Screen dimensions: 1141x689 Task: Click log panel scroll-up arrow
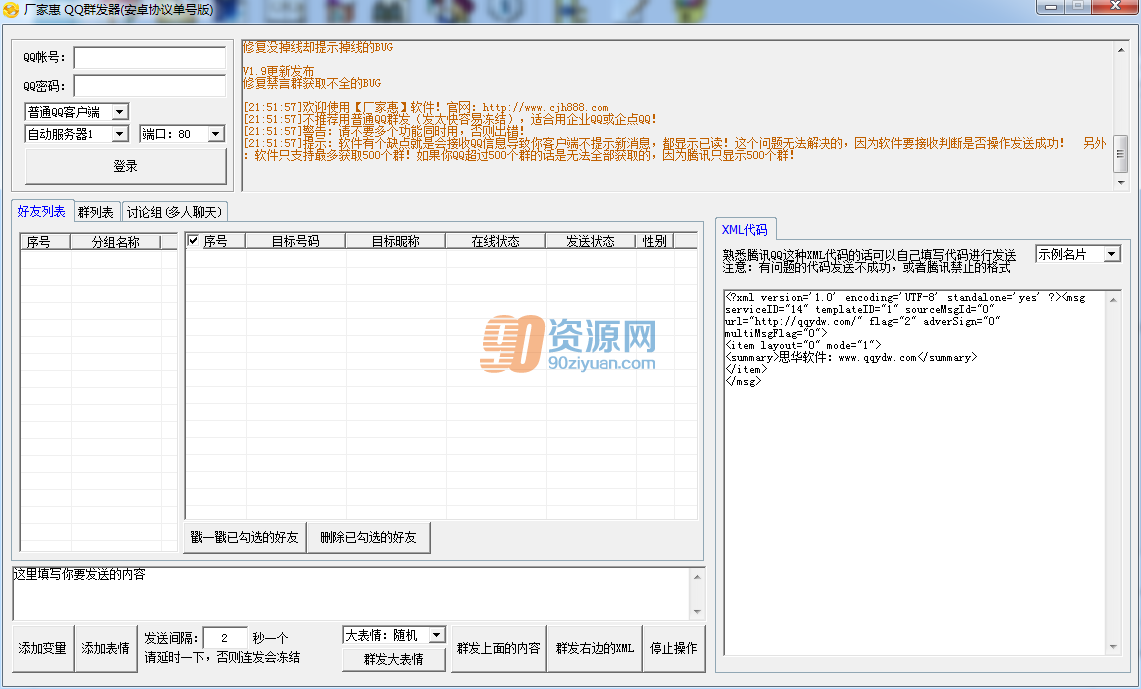tap(1121, 49)
